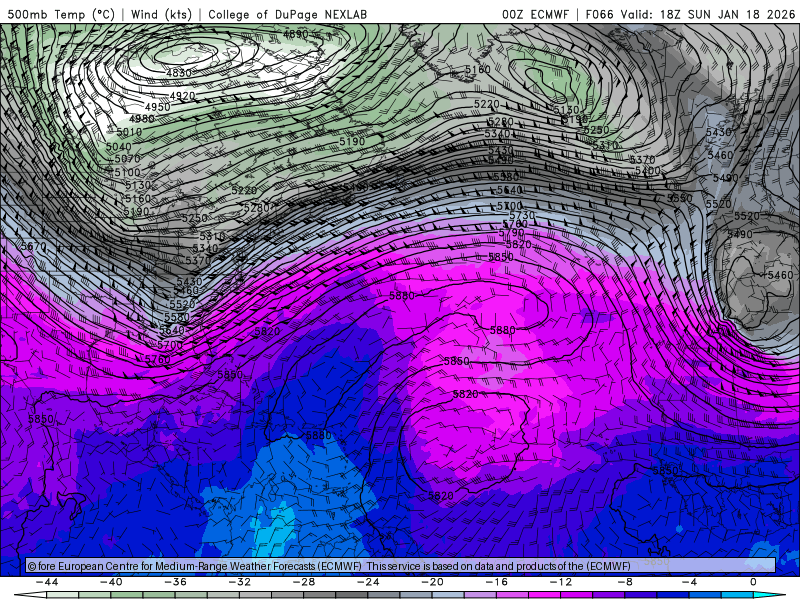Click the -32 colorbar tick label

click(x=240, y=582)
